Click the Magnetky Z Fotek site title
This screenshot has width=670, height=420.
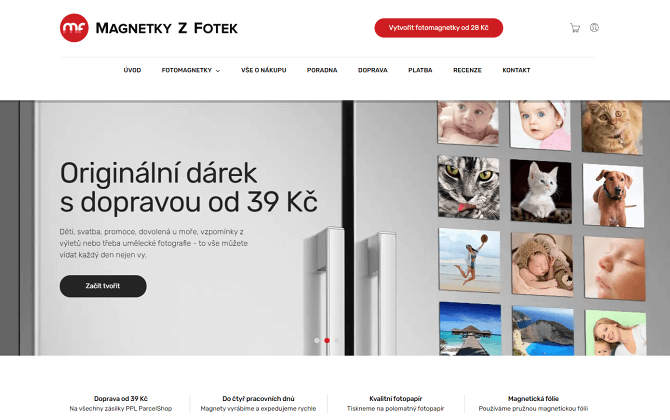[167, 28]
